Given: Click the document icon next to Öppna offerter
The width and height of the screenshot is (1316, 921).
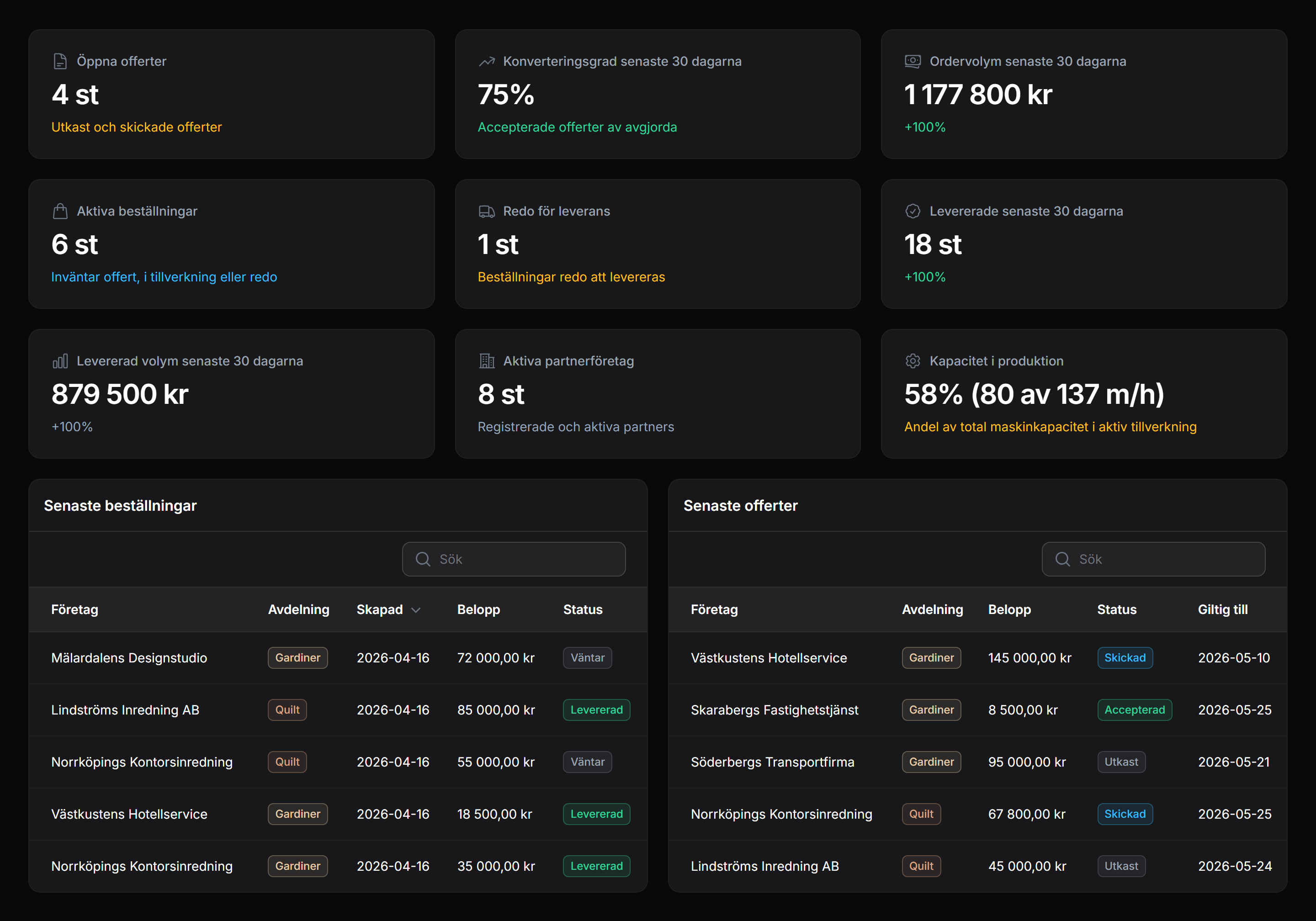Looking at the screenshot, I should pyautogui.click(x=60, y=61).
